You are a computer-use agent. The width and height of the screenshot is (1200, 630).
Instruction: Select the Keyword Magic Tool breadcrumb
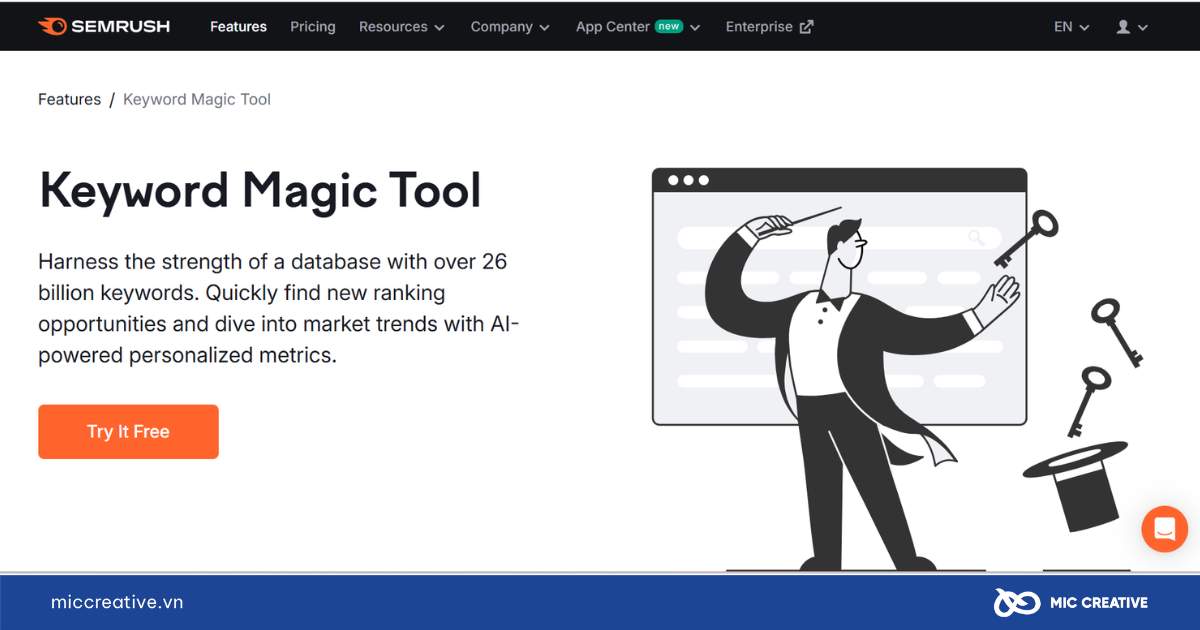(x=197, y=99)
